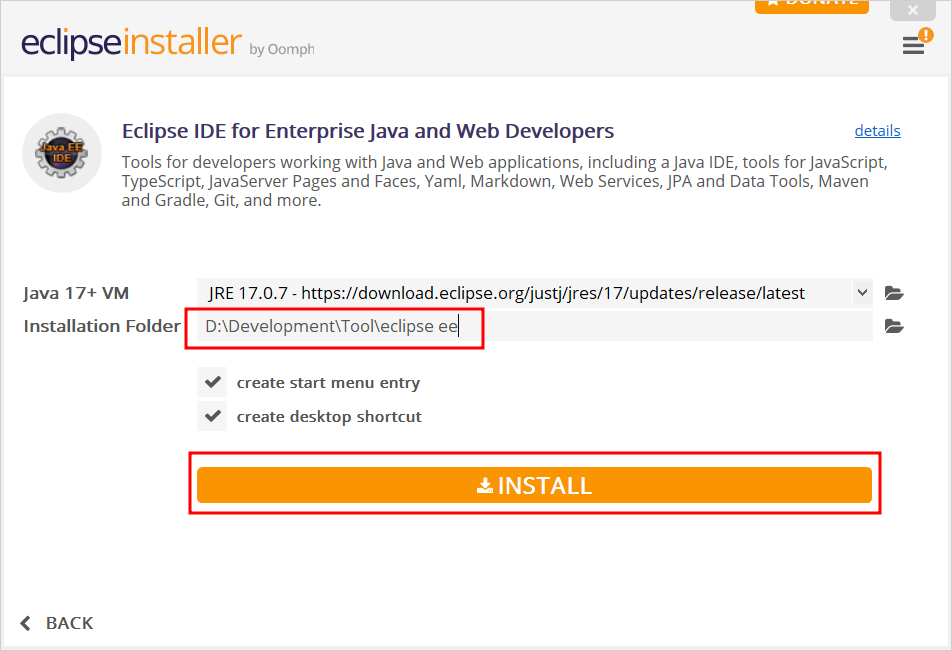
Task: Click 'create start menu entry' label text
Action: click(x=328, y=383)
